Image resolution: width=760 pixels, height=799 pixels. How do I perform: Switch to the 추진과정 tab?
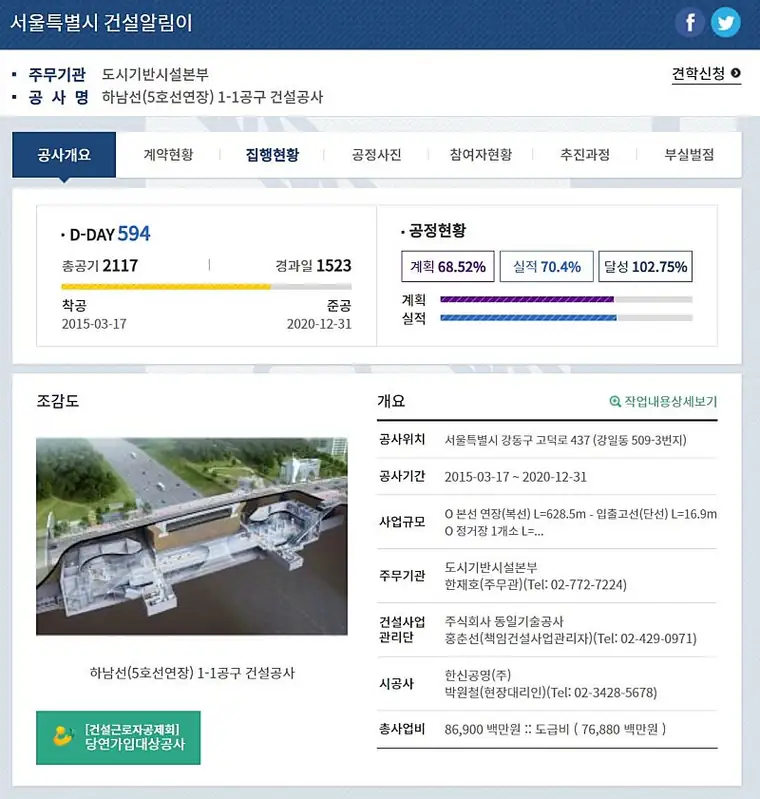(585, 155)
